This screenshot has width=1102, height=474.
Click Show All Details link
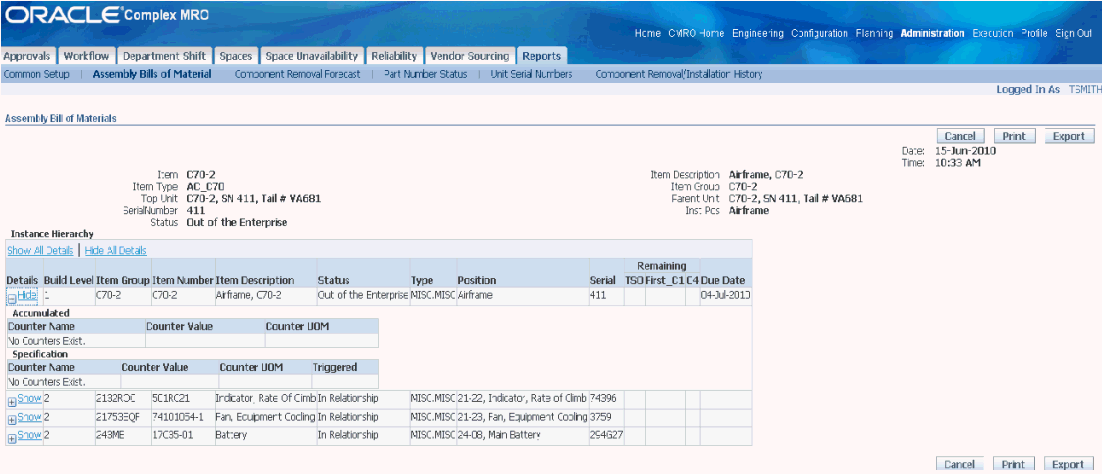pyautogui.click(x=40, y=250)
